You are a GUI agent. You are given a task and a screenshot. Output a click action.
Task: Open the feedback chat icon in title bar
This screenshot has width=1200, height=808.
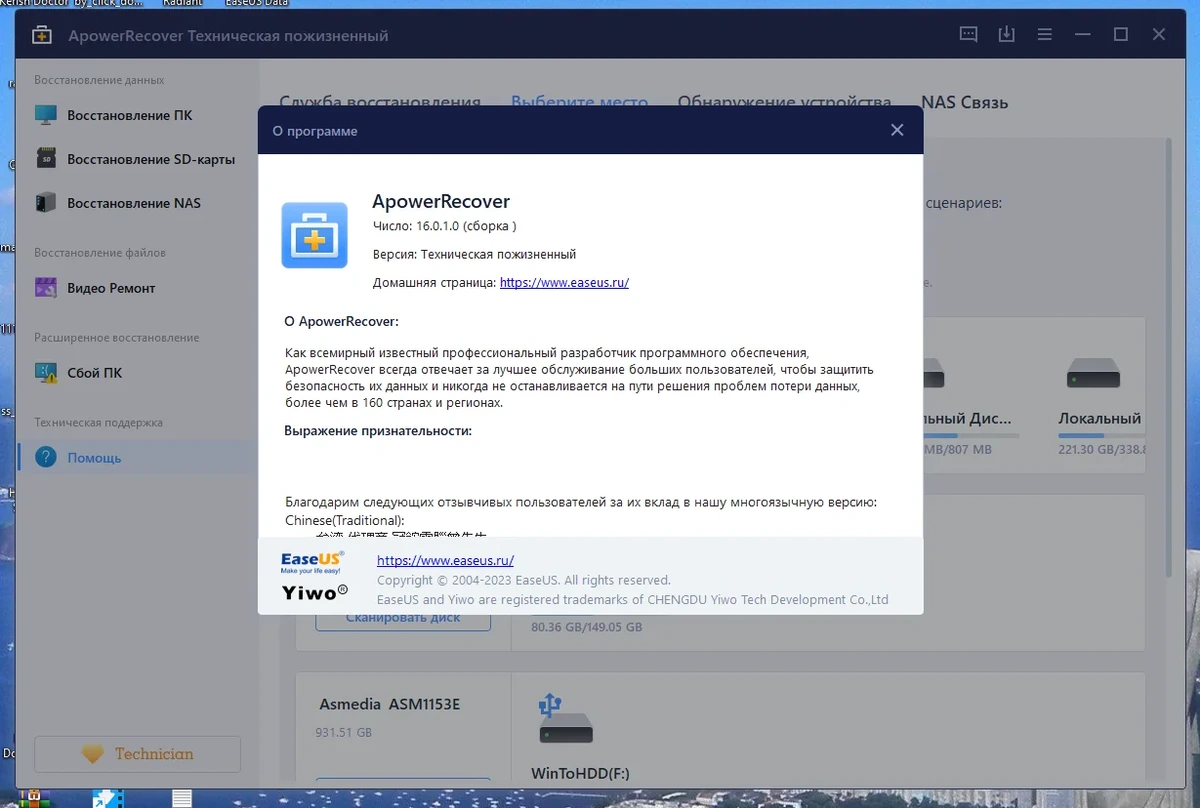pos(968,35)
